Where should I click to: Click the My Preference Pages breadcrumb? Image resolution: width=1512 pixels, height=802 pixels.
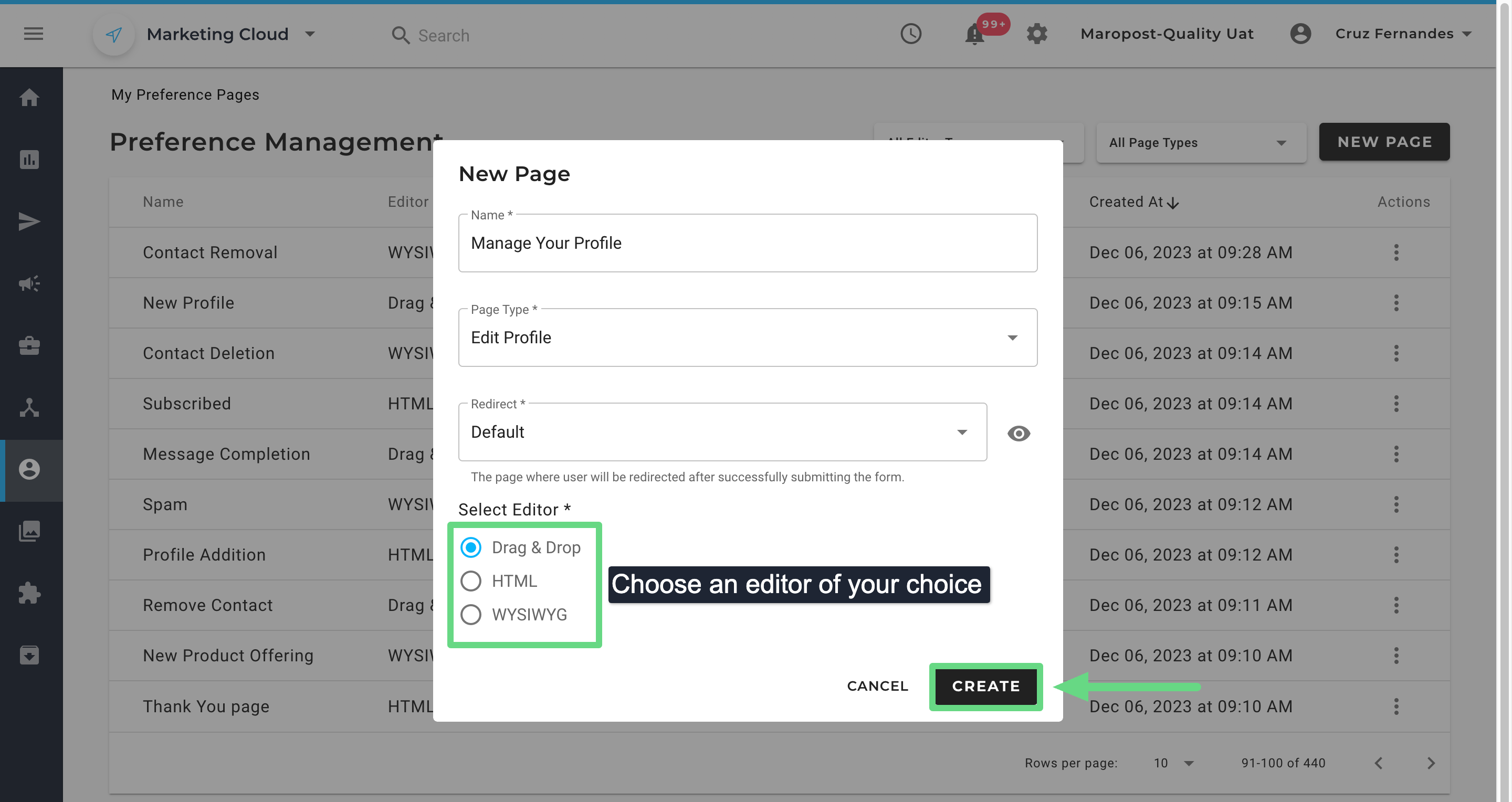(185, 95)
